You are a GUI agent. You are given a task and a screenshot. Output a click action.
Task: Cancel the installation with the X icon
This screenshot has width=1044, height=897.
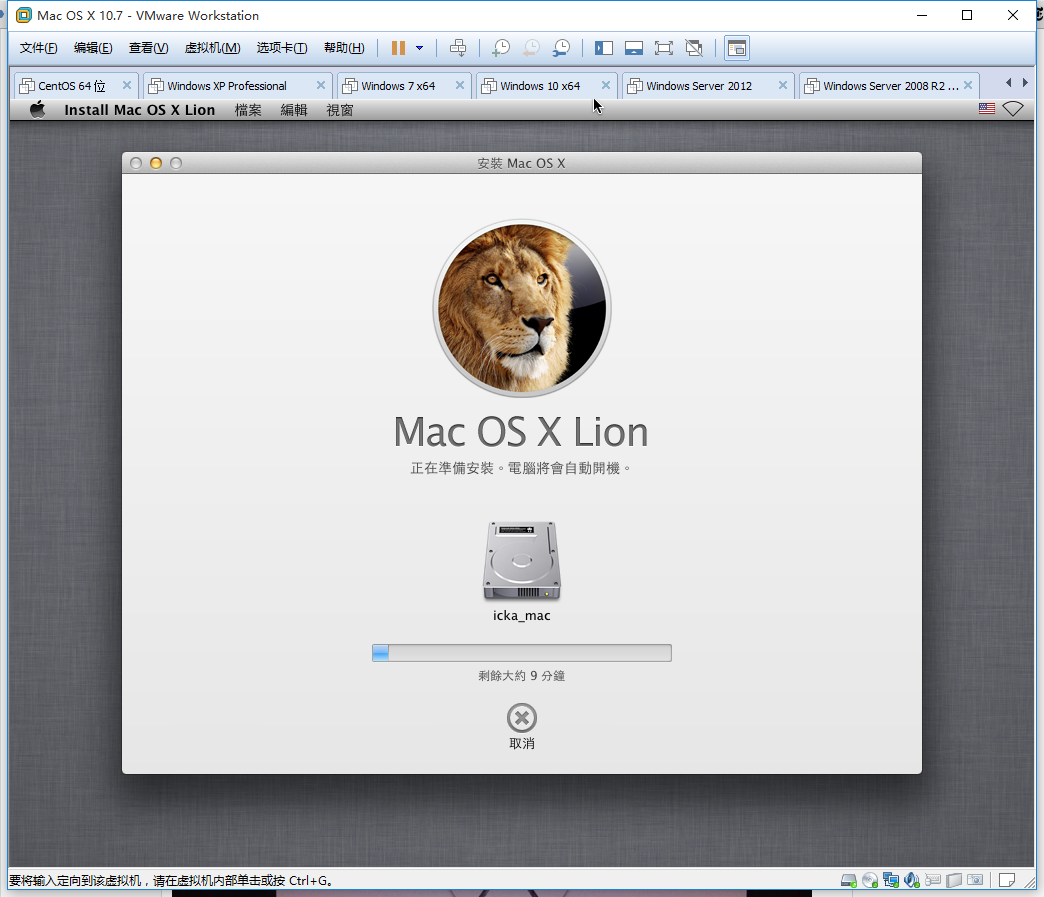[522, 718]
